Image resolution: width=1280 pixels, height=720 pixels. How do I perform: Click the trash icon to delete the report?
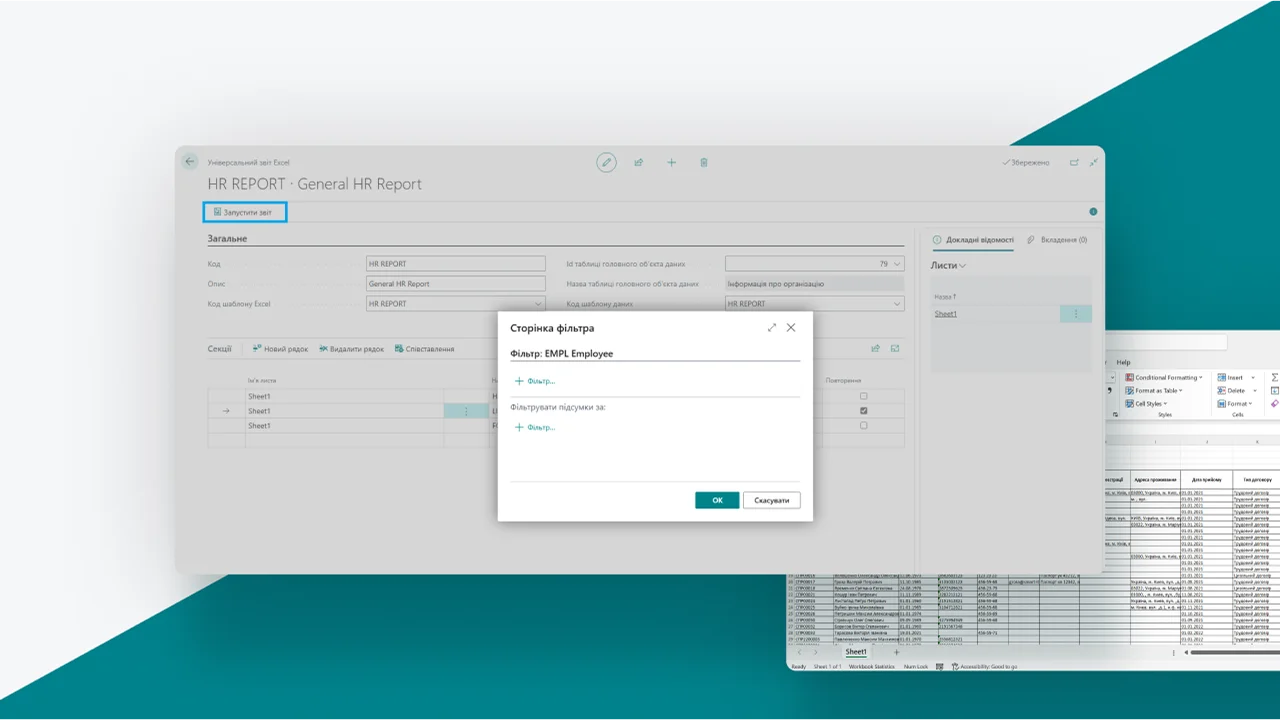(x=704, y=162)
